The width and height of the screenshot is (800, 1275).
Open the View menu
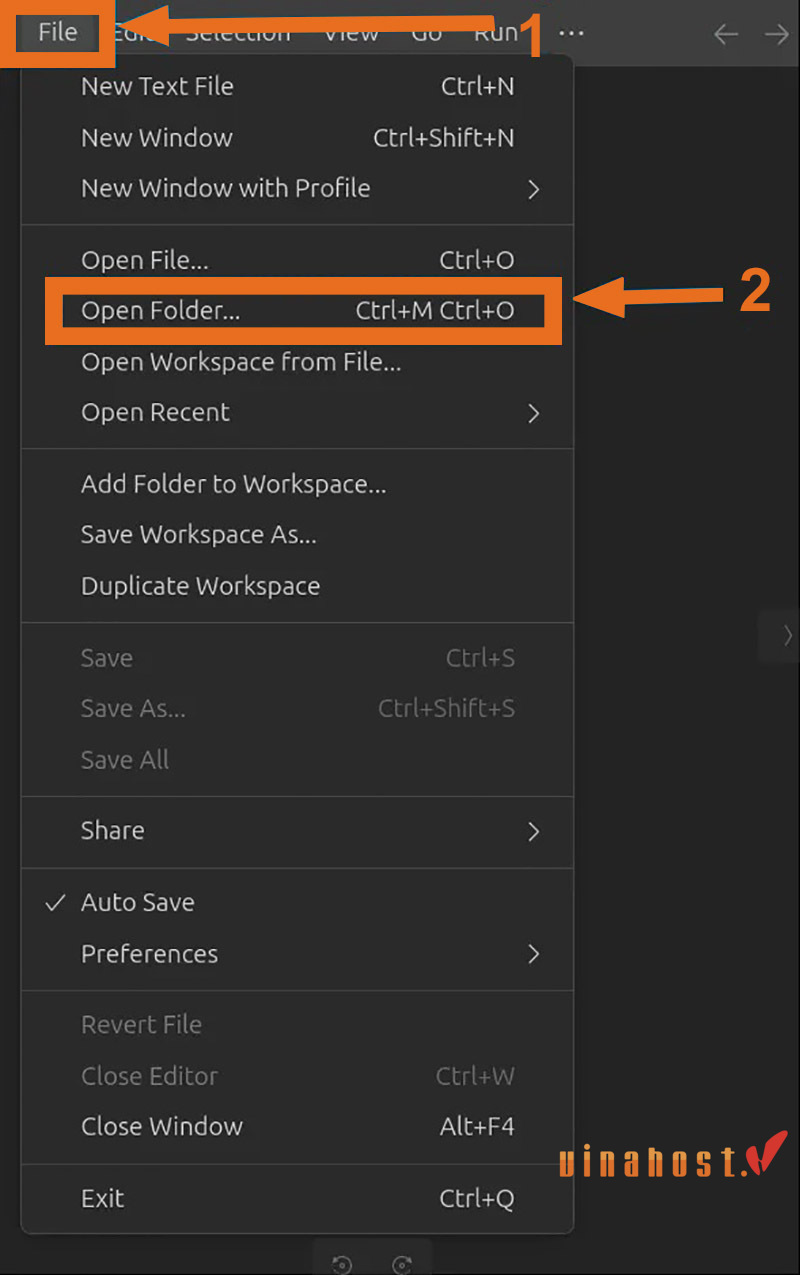pos(351,32)
